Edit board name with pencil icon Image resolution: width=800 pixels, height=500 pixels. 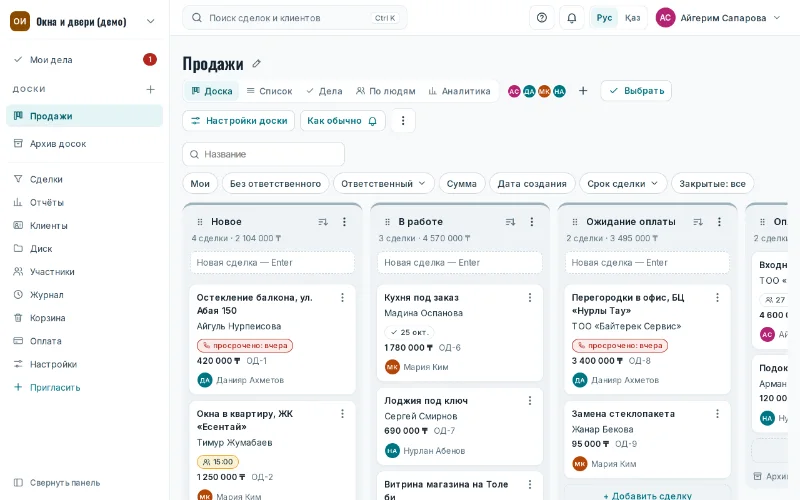pyautogui.click(x=257, y=64)
